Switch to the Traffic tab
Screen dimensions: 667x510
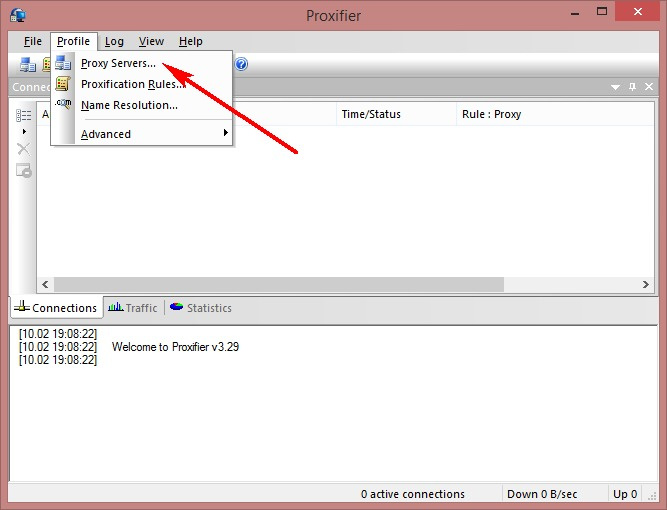pyautogui.click(x=133, y=308)
